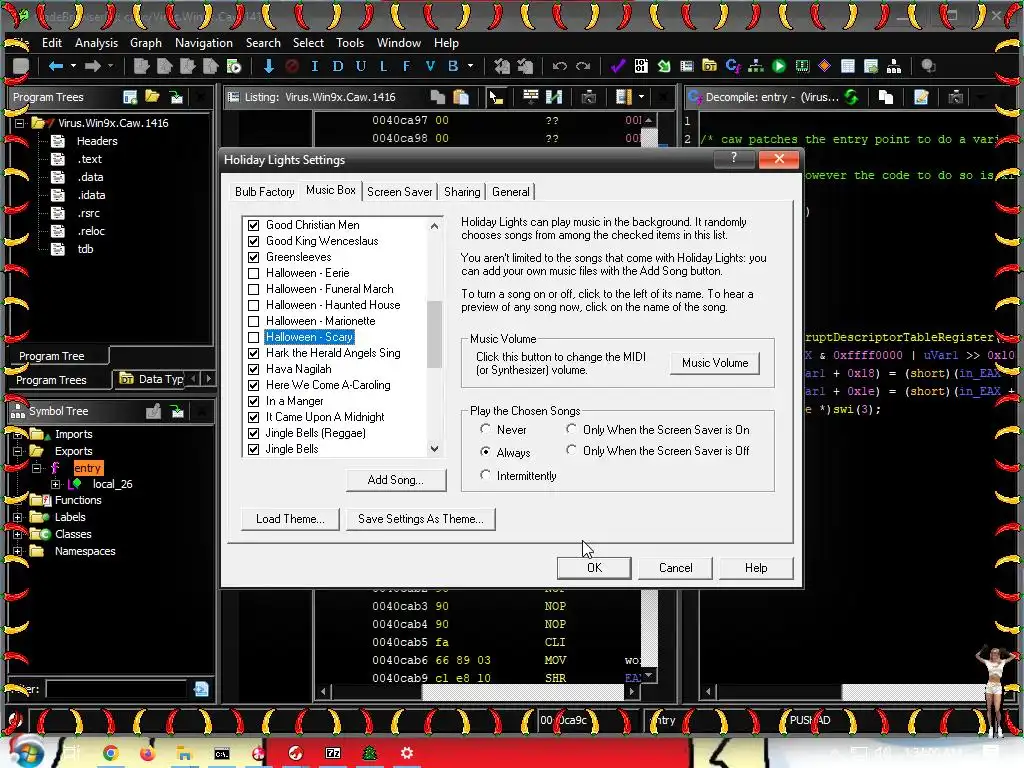The width and height of the screenshot is (1024, 768).
Task: Collapse the Virus.Win9x.Caw.1416 program tree node
Action: point(20,123)
